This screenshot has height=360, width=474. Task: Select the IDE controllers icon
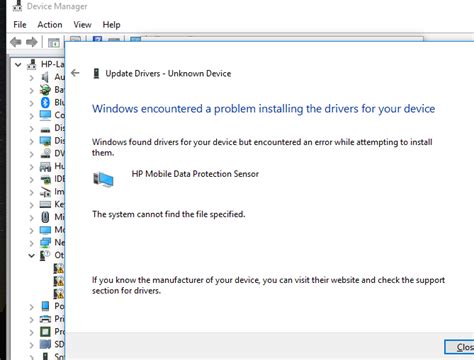(x=45, y=179)
